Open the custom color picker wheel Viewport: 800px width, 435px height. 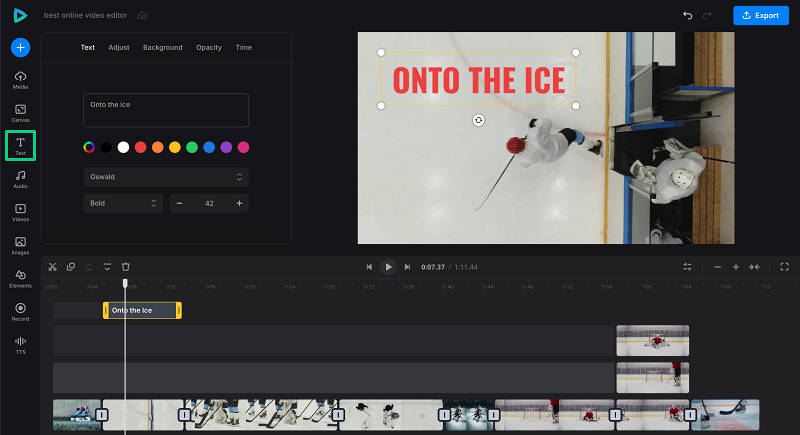click(89, 147)
